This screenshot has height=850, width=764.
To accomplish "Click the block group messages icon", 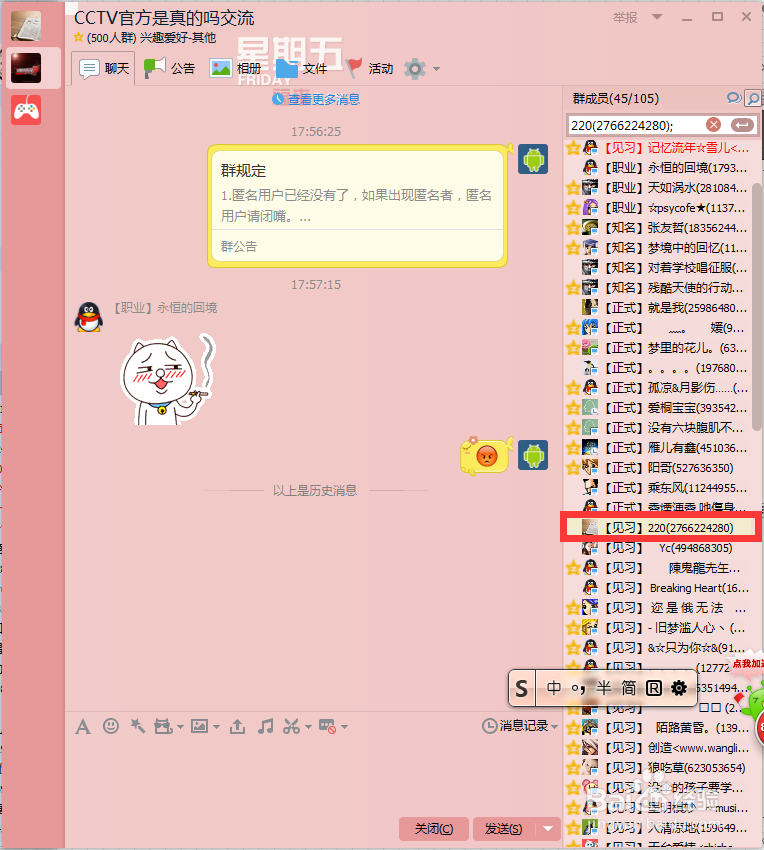I will pyautogui.click(x=328, y=726).
